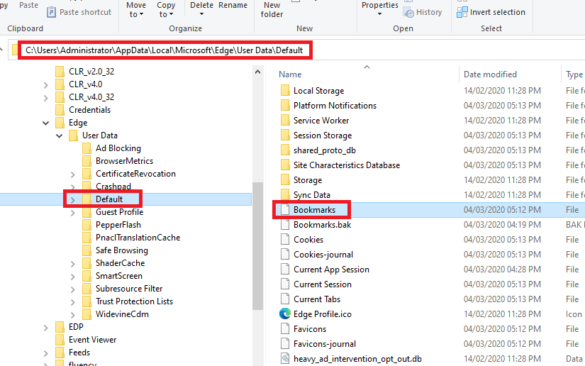
Task: Expand the Feeds tree node
Action: tap(46, 353)
